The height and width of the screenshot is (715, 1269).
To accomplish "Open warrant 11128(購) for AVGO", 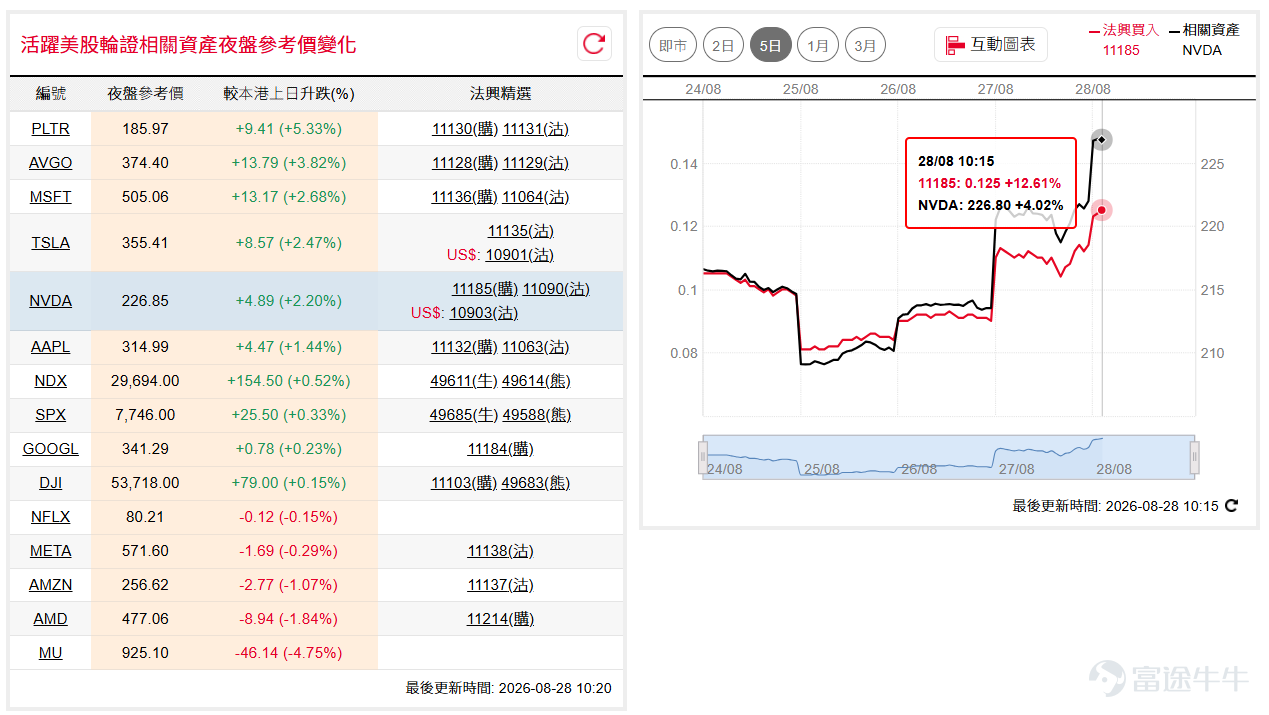I will pyautogui.click(x=465, y=163).
